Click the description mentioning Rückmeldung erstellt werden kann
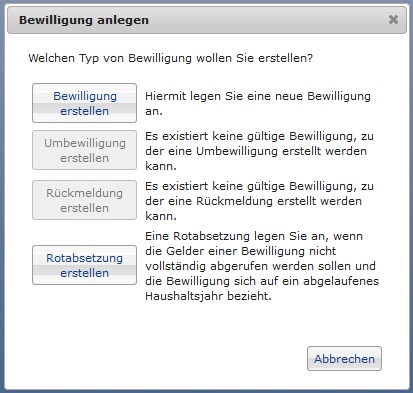413x393 pixels. [259, 201]
